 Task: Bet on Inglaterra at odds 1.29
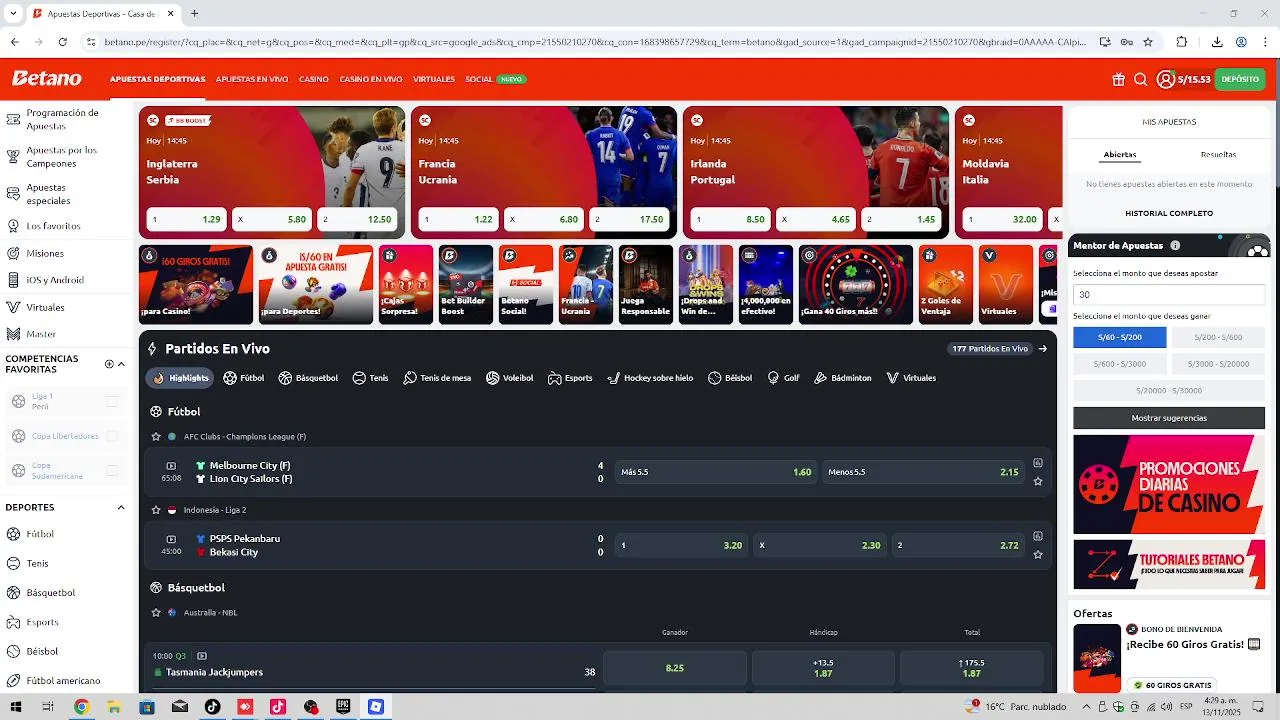tap(186, 219)
